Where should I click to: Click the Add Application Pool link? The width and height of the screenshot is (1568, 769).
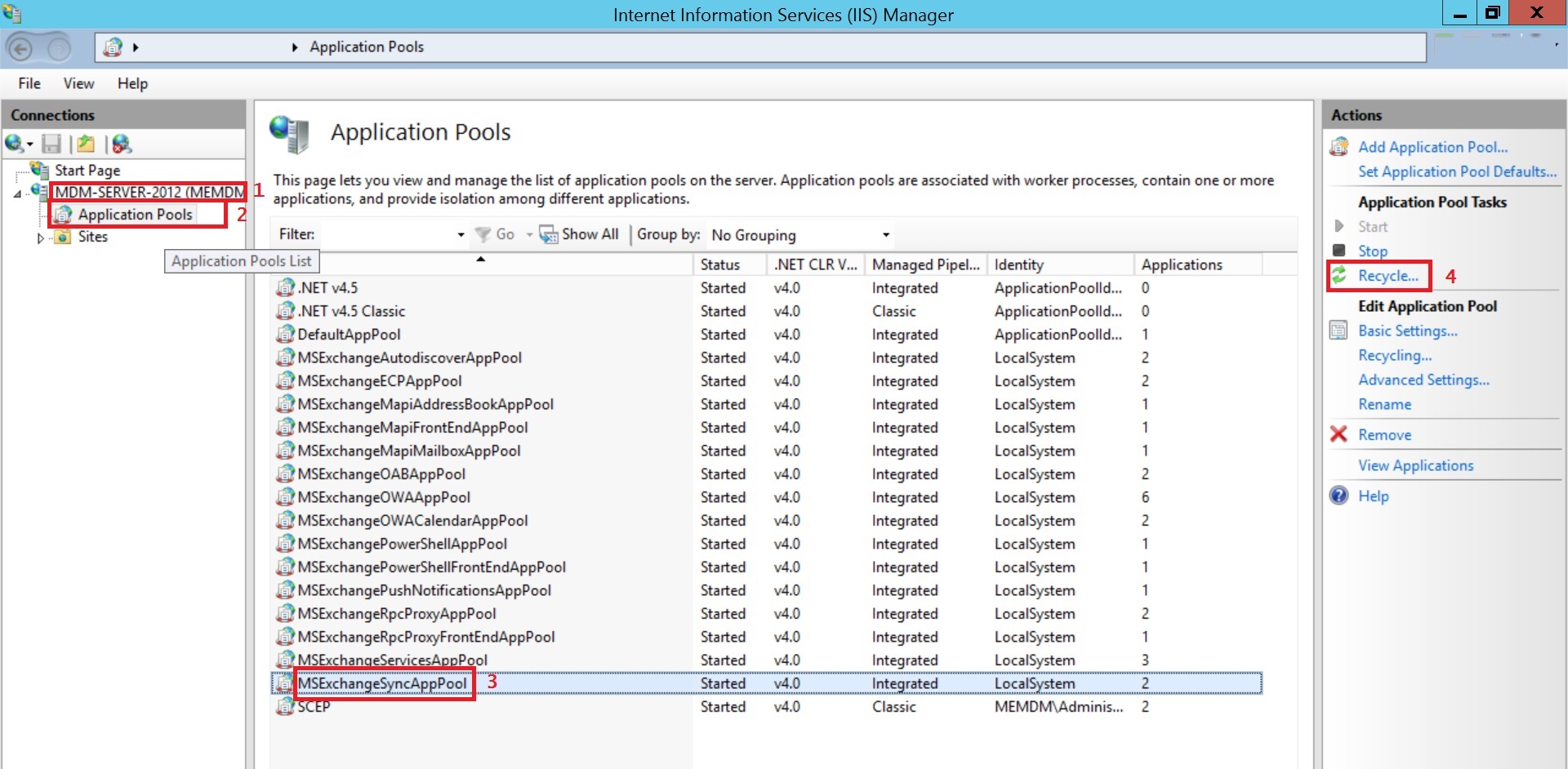coord(1432,147)
